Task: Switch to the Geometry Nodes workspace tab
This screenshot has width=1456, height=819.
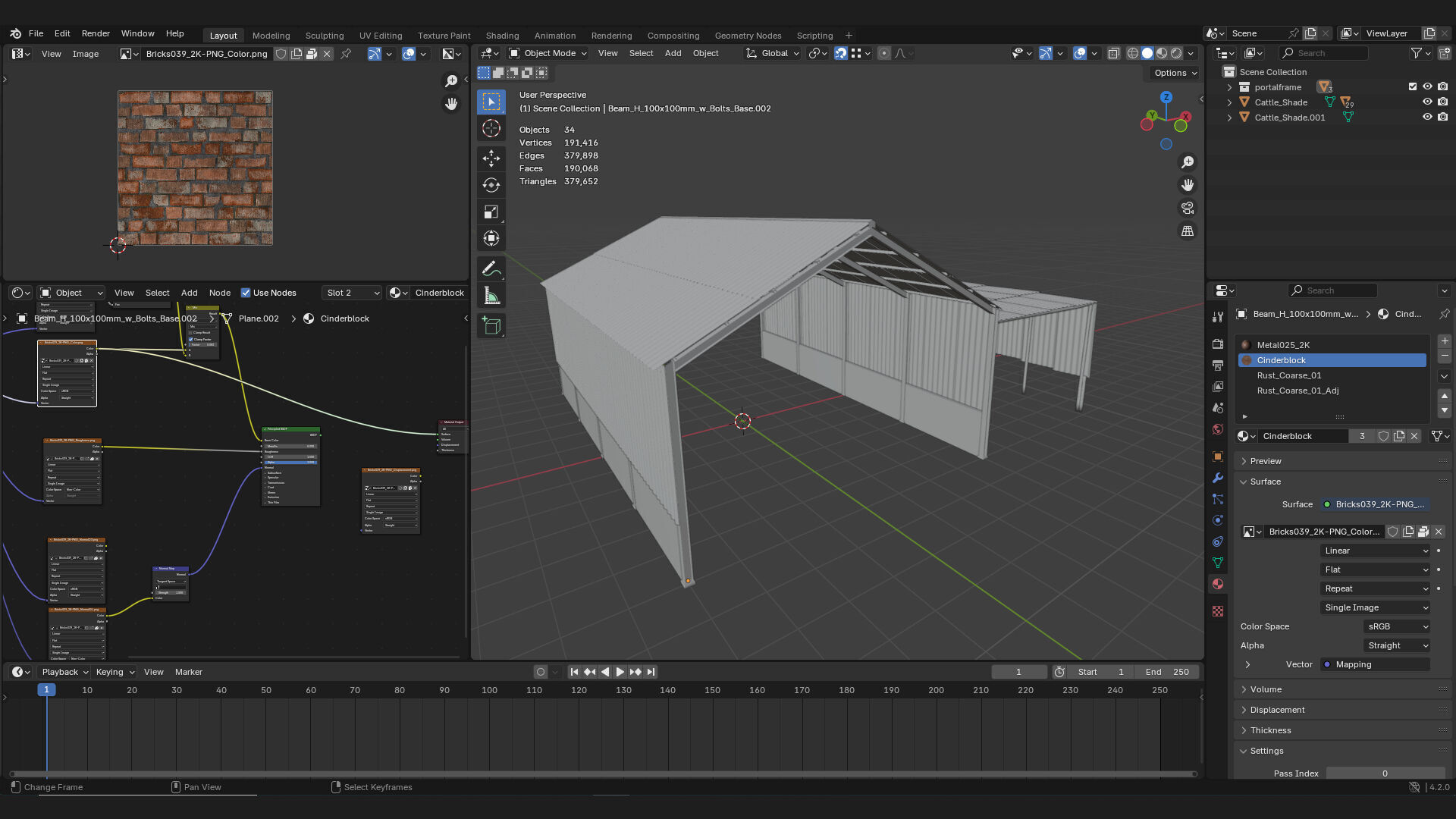Action: click(748, 36)
